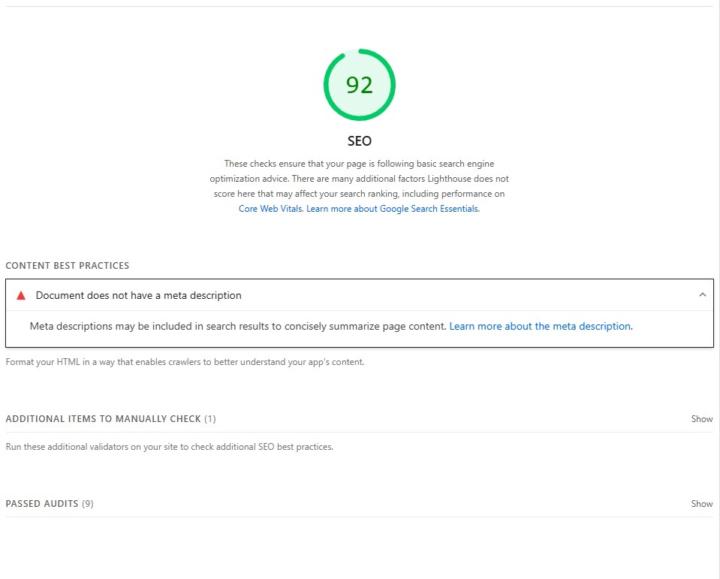720x579 pixels.
Task: Click the 'Meta descriptions may be included' explanation text
Action: click(x=237, y=326)
